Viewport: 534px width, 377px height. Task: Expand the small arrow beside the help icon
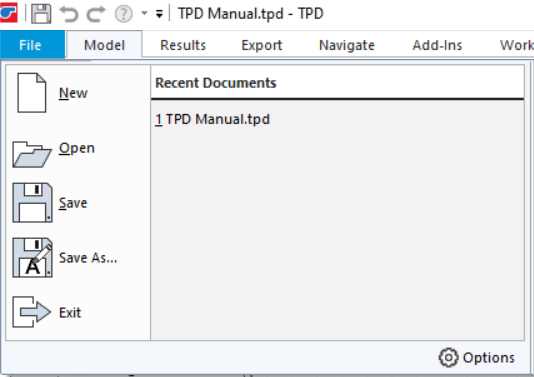(144, 14)
